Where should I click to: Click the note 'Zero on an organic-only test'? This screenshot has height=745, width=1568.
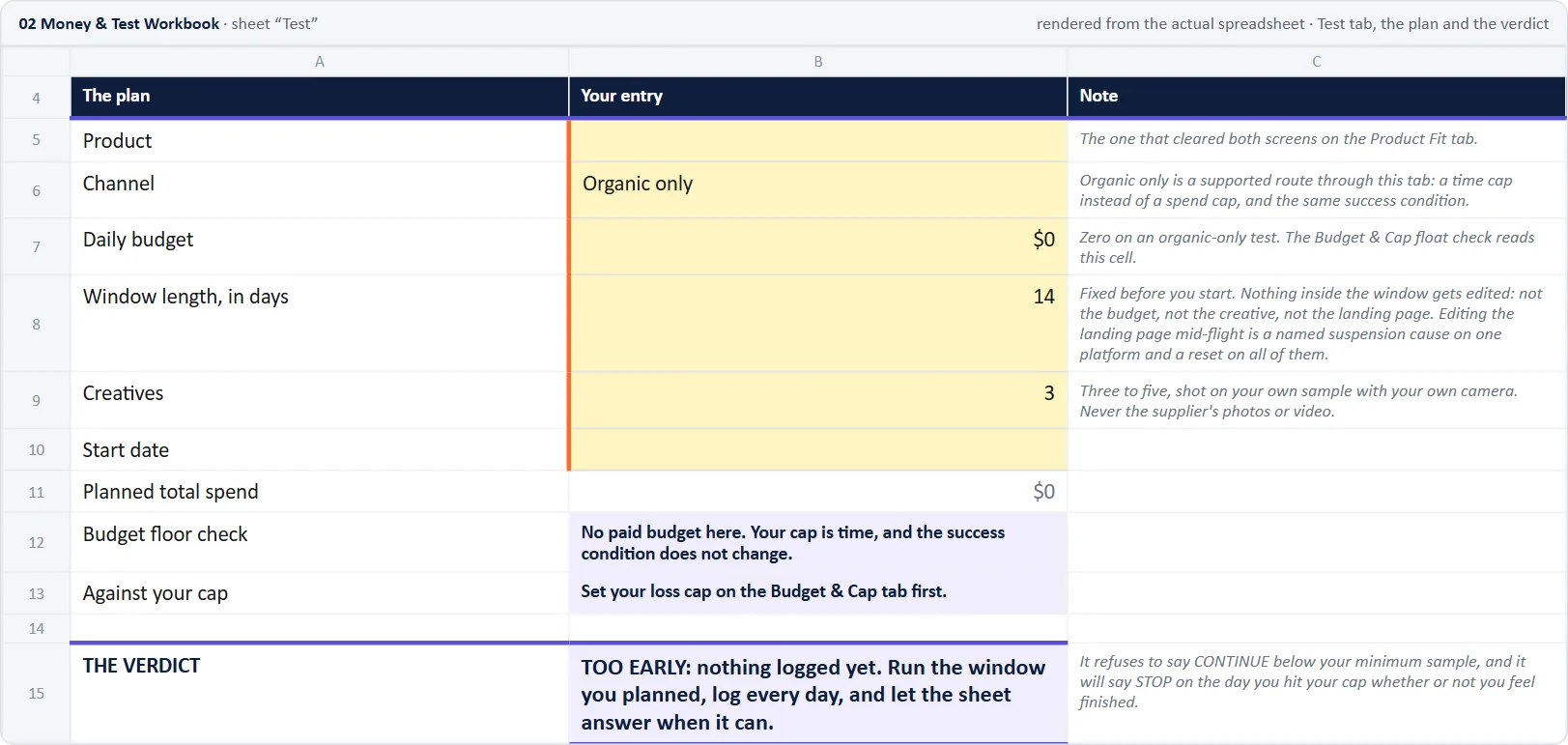click(x=1306, y=247)
